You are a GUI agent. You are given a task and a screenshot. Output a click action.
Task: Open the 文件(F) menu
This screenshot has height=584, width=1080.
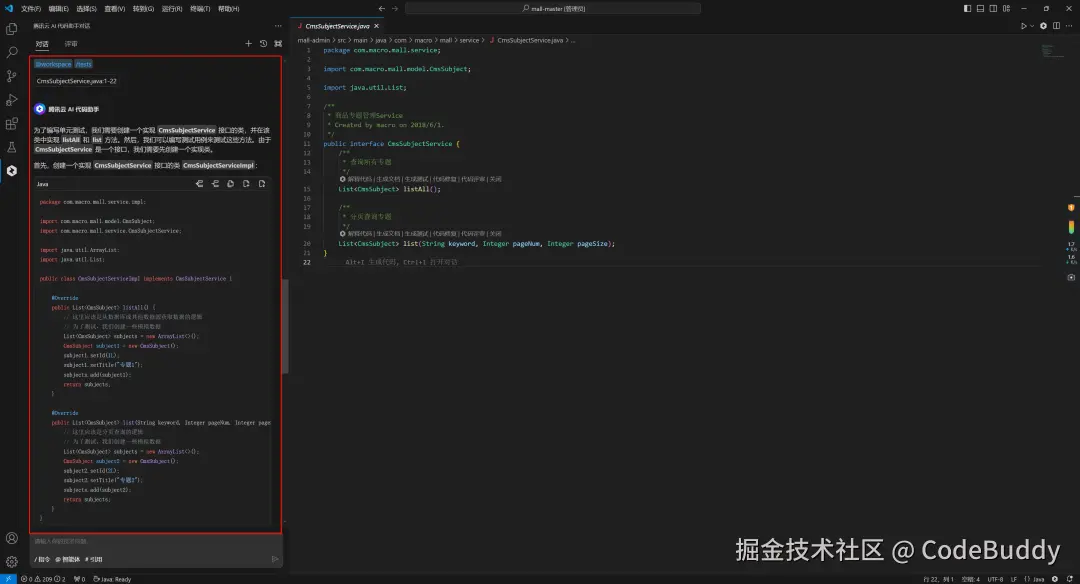point(30,9)
